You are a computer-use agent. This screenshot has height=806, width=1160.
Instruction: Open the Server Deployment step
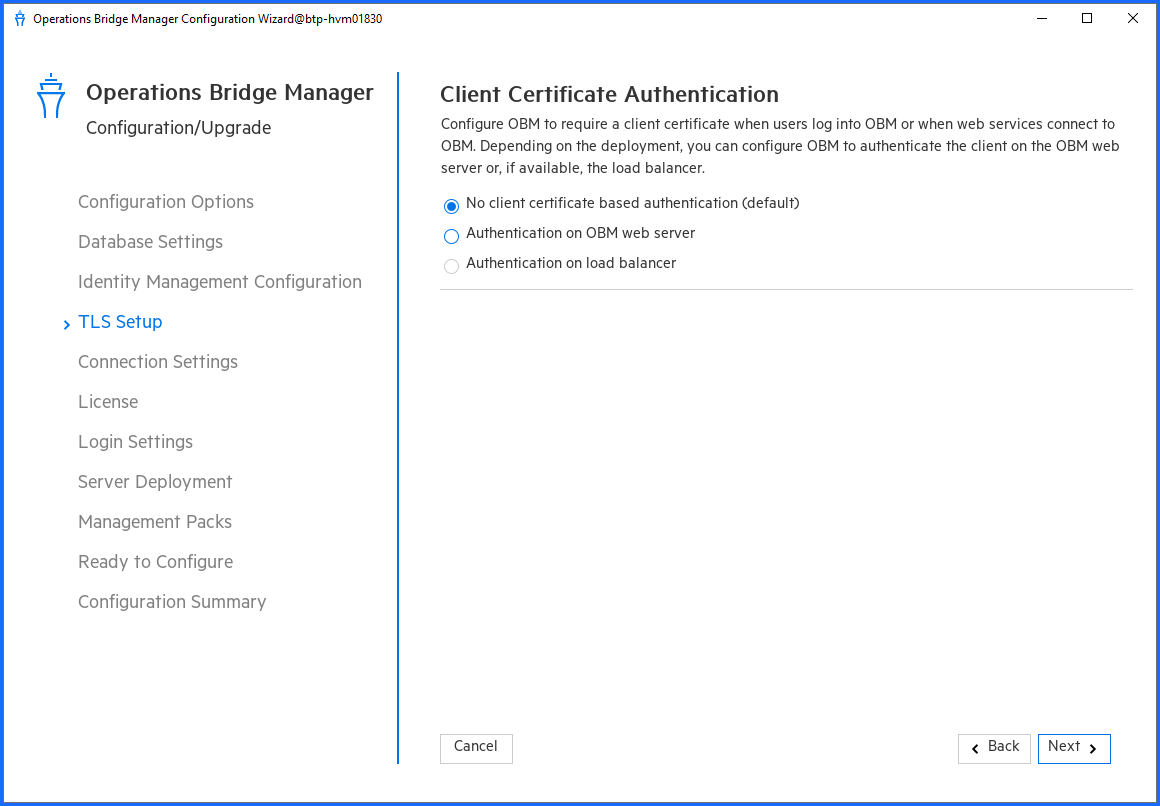(155, 482)
